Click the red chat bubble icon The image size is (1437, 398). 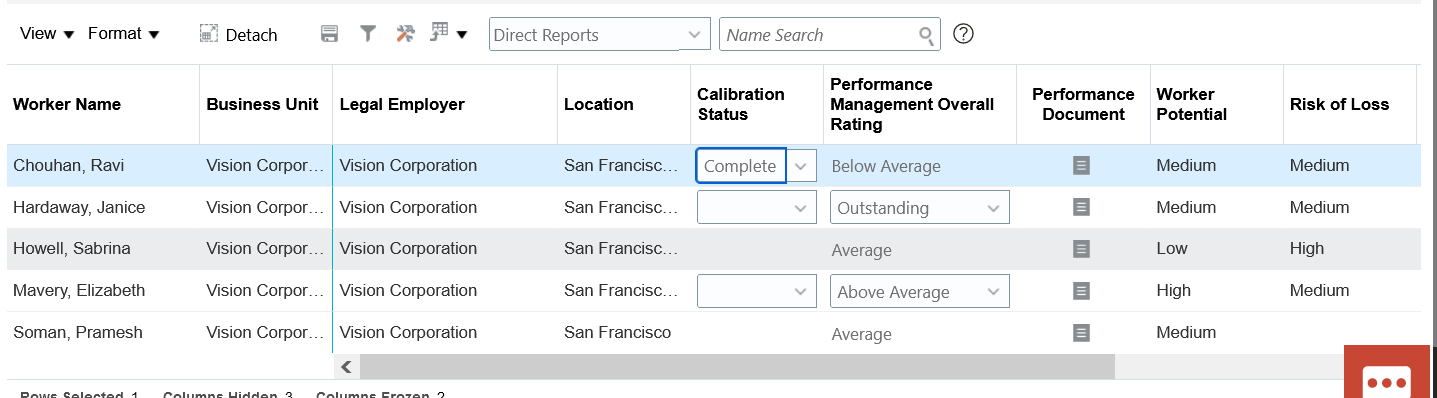[1387, 381]
